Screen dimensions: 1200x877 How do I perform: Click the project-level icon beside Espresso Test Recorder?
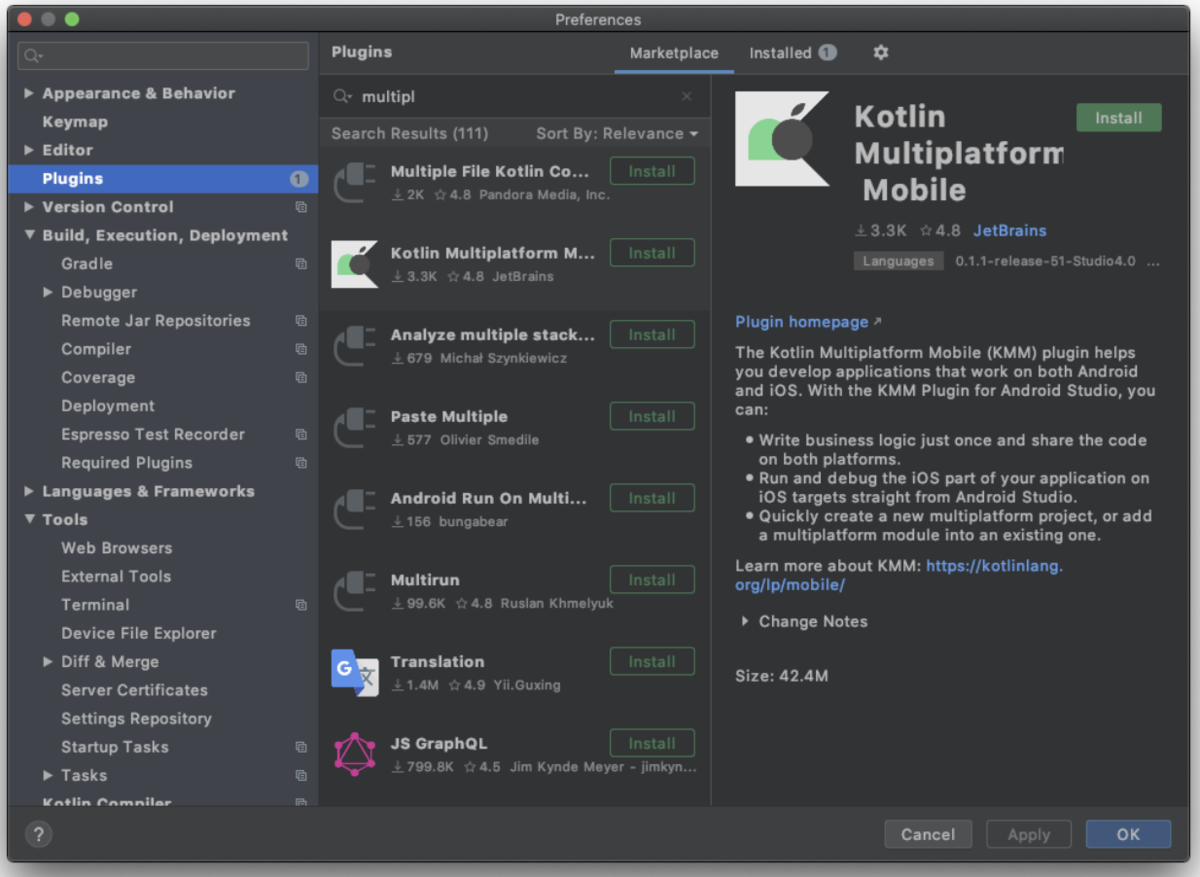301,435
